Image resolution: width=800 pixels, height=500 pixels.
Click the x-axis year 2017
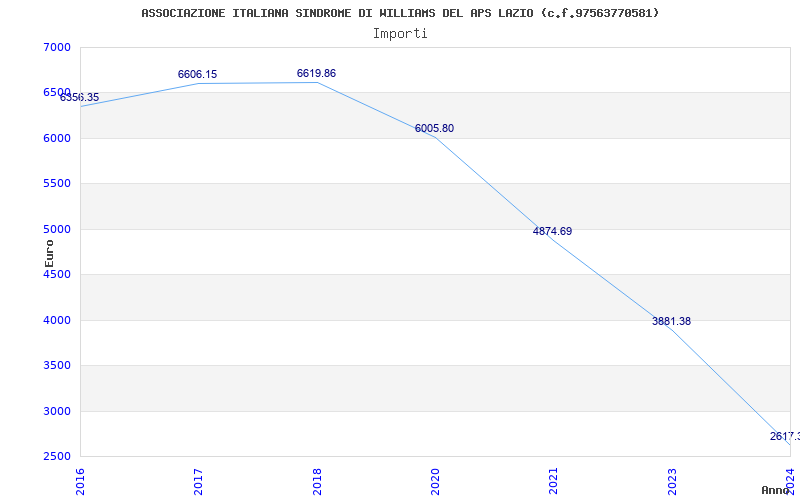(198, 482)
